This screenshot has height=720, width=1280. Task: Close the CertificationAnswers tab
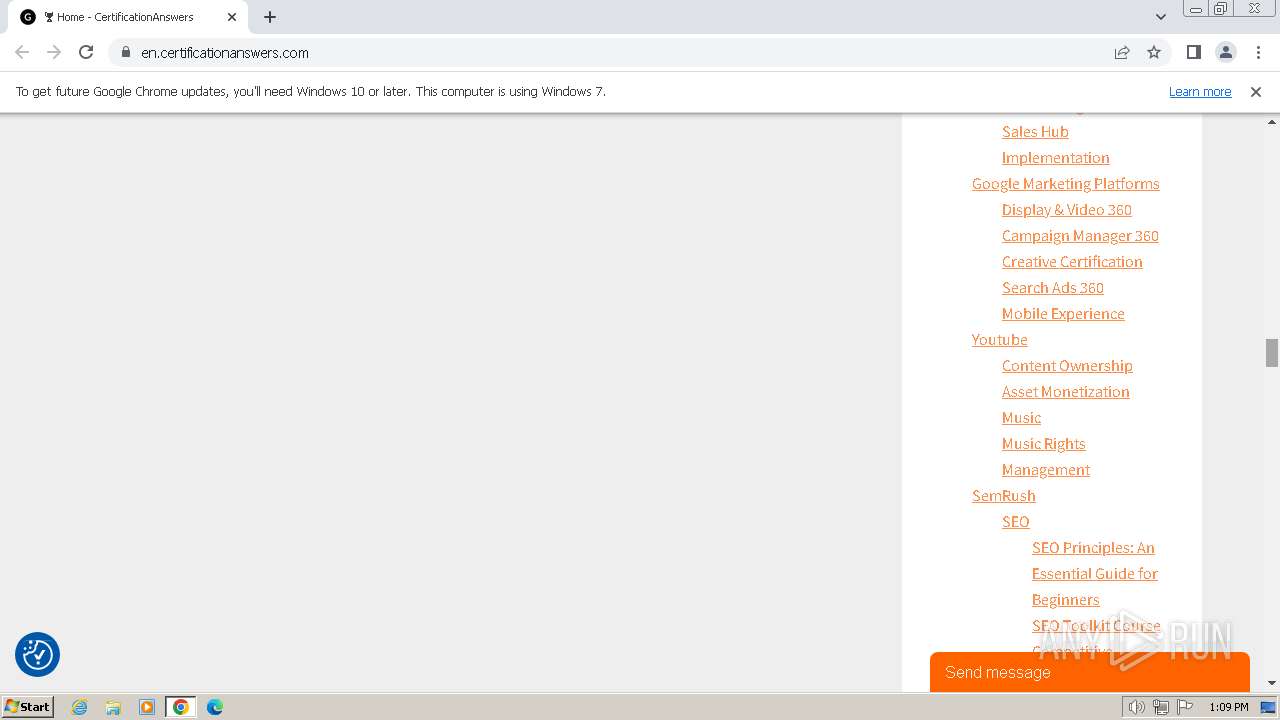click(x=232, y=17)
